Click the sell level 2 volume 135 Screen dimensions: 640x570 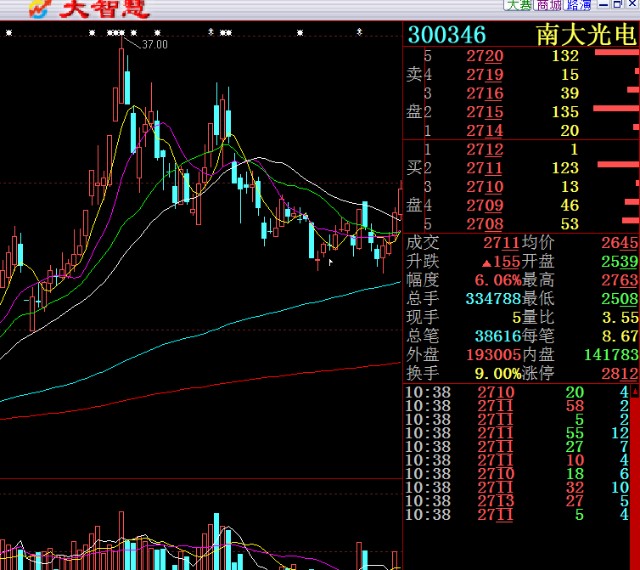pos(565,112)
